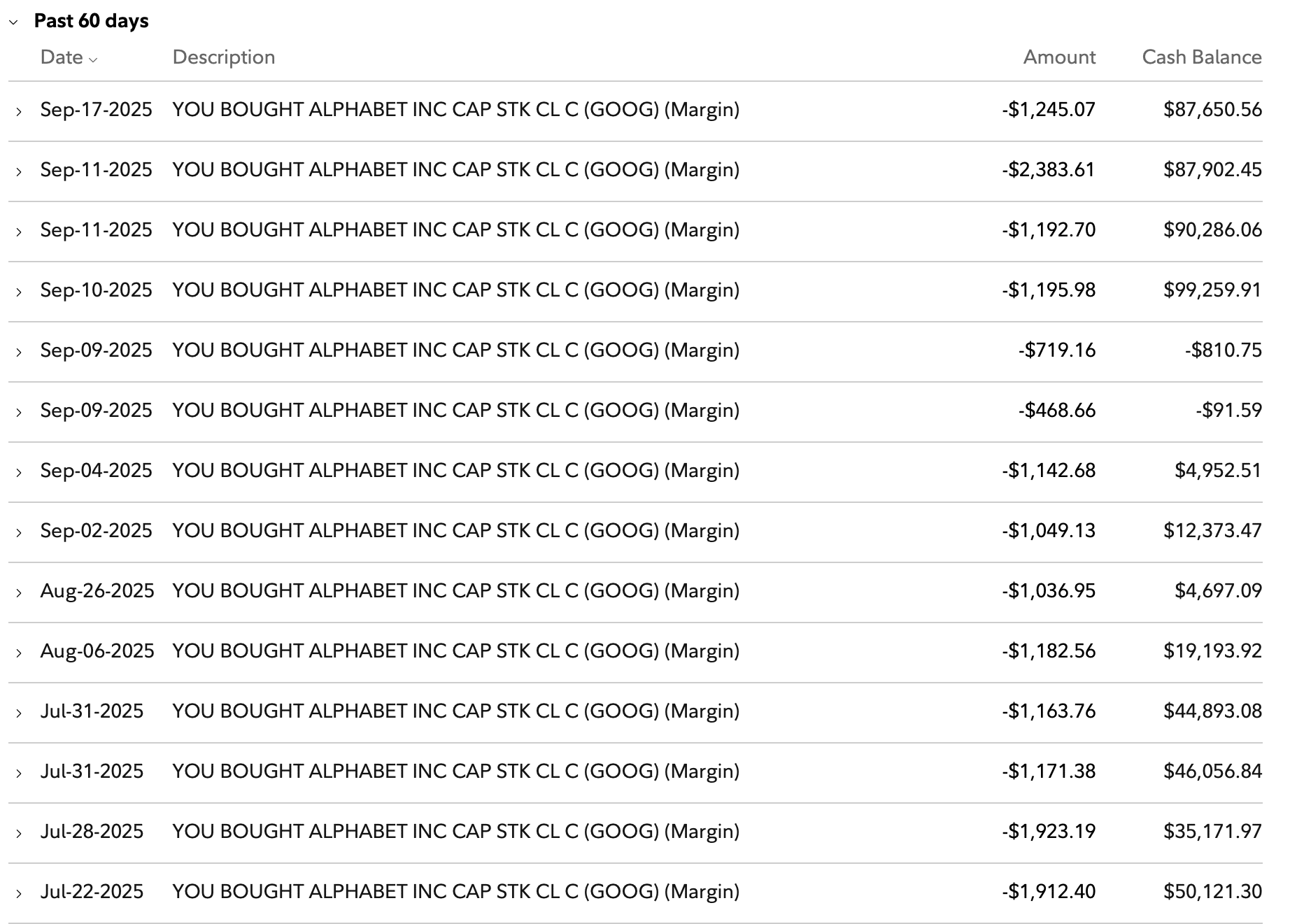Expand the Aug-06-2025 transaction row
This screenshot has width=1297, height=924.
tap(17, 651)
